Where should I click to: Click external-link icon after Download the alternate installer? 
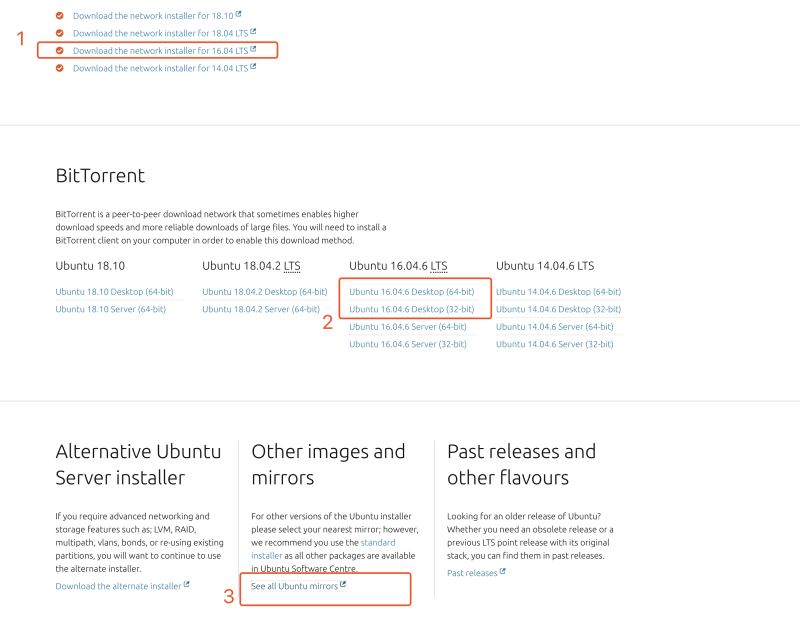pyautogui.click(x=187, y=585)
